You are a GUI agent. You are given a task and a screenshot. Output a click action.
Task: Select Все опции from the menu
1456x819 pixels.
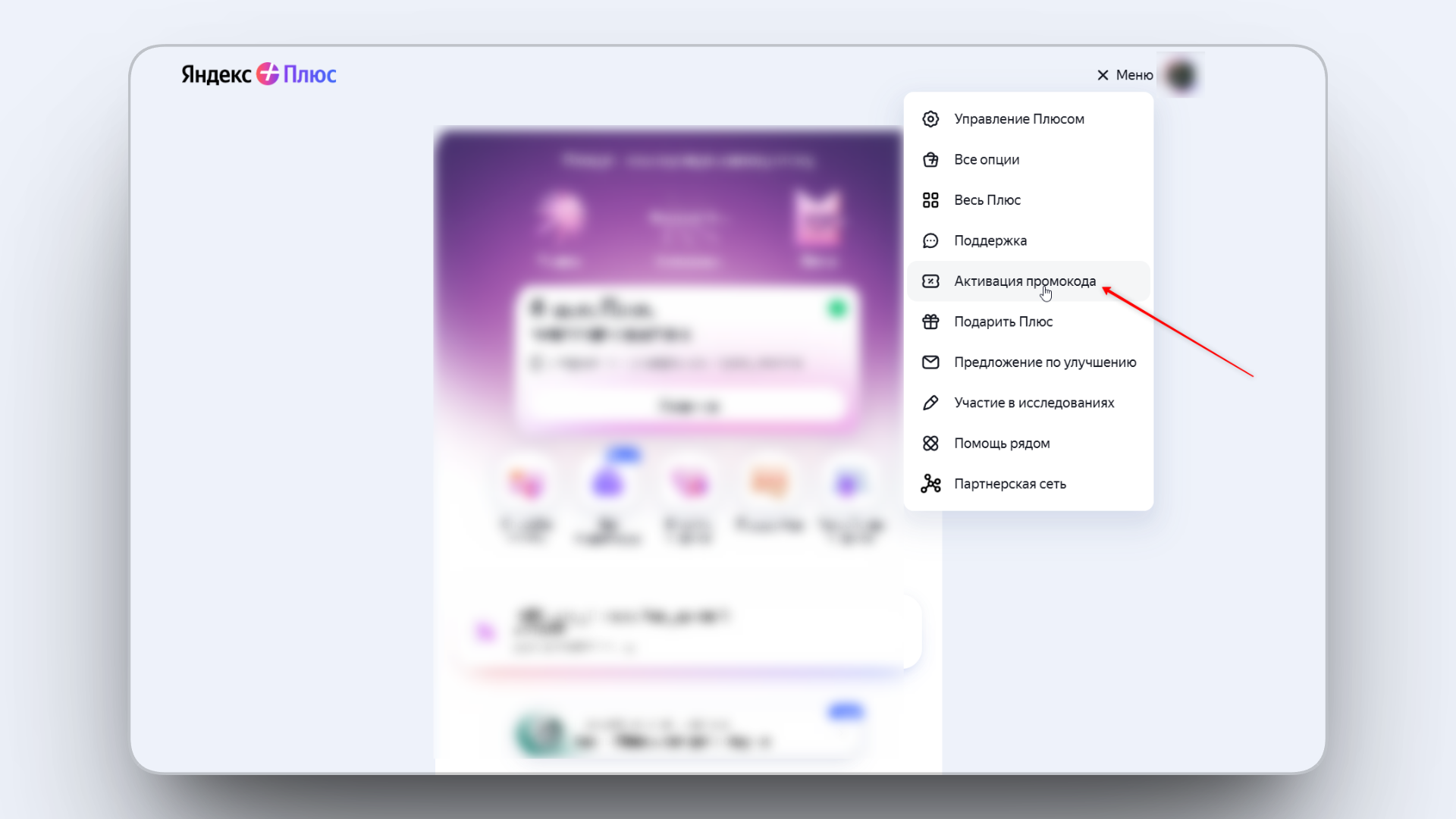986,159
